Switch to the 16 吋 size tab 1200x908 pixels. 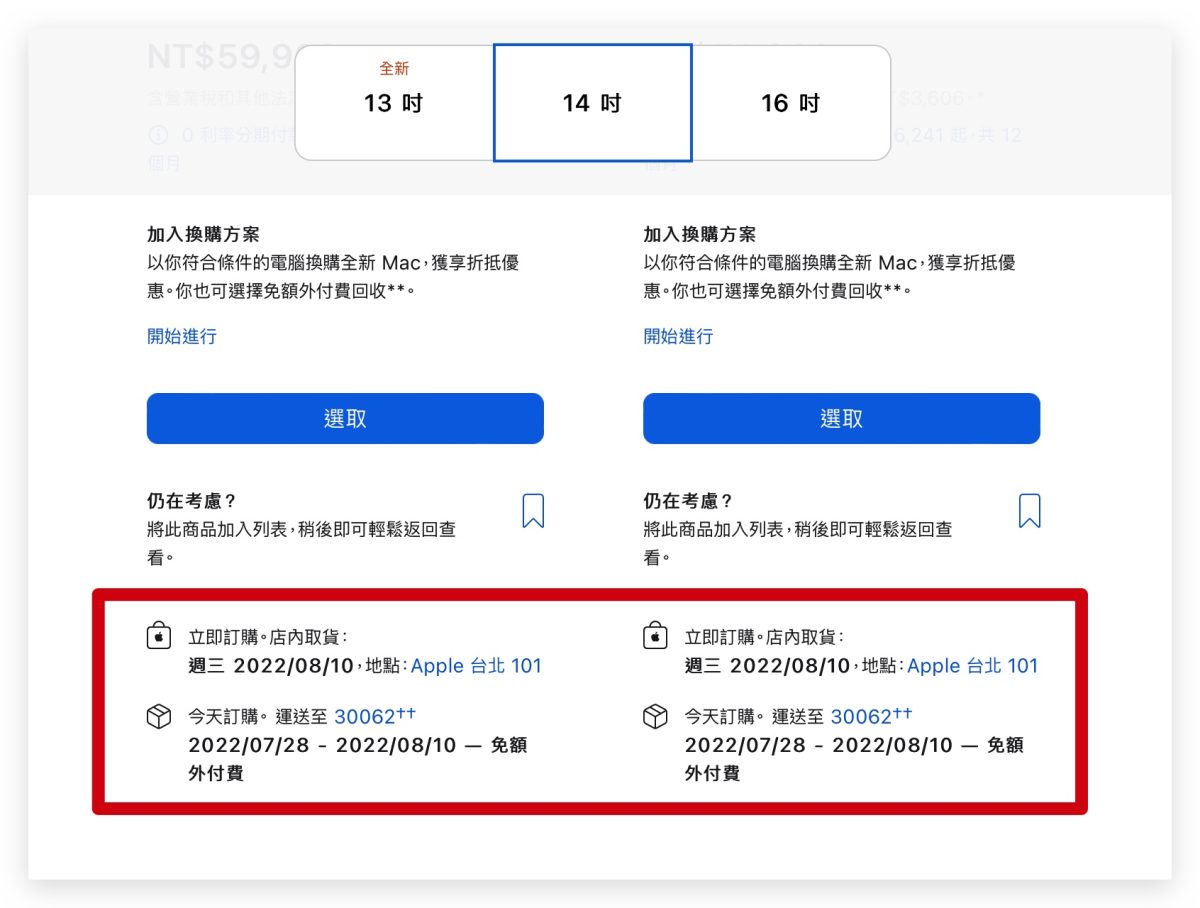click(x=791, y=102)
